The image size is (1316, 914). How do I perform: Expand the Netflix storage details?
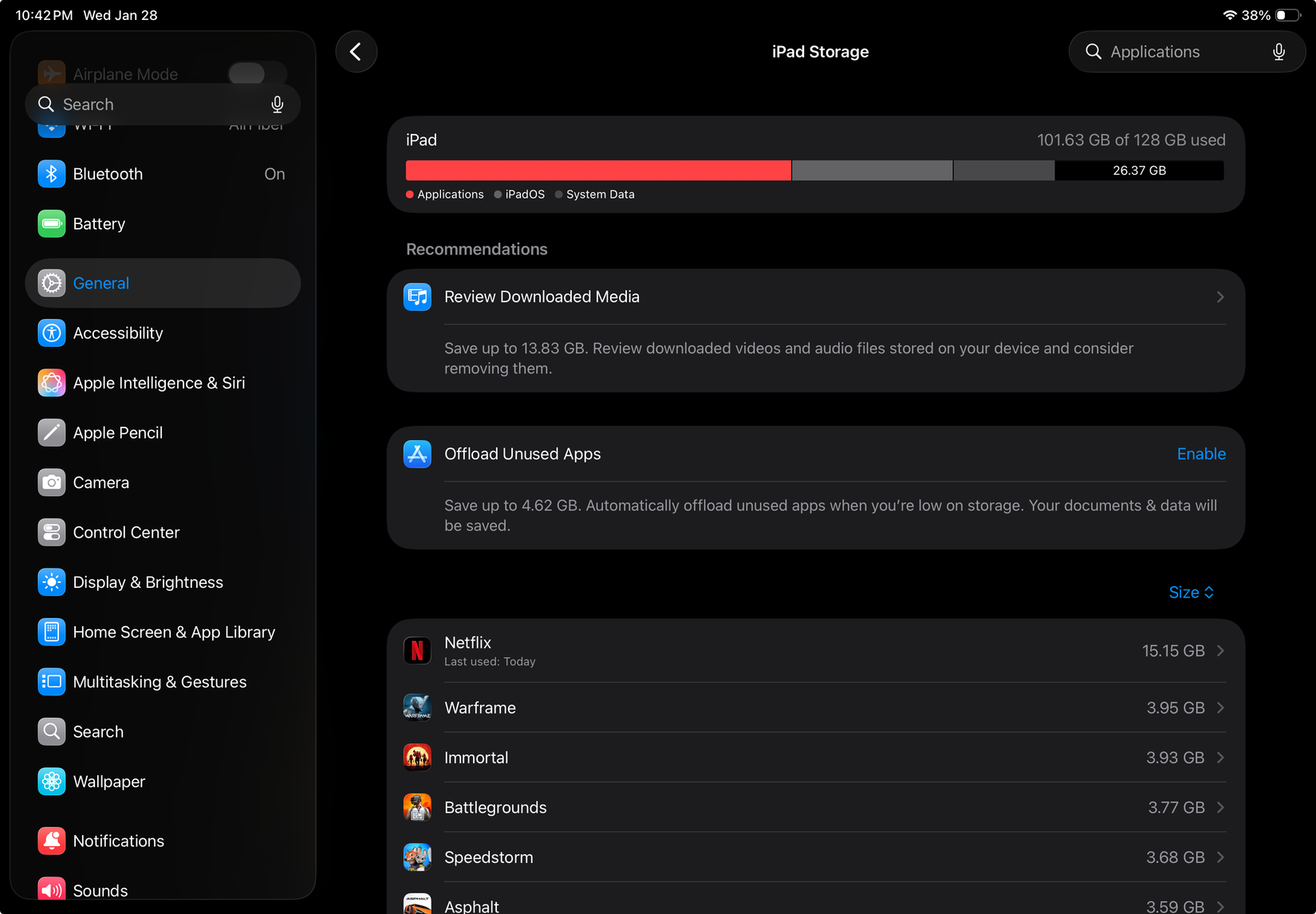(814, 650)
